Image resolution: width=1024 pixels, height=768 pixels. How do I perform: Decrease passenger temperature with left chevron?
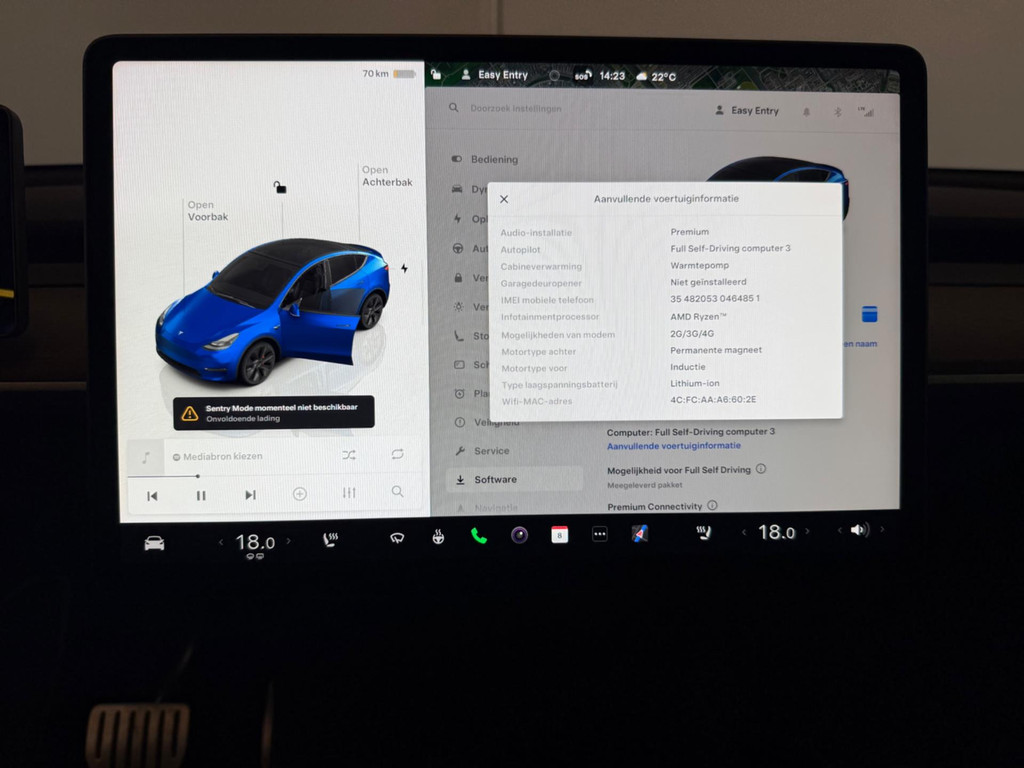point(743,533)
